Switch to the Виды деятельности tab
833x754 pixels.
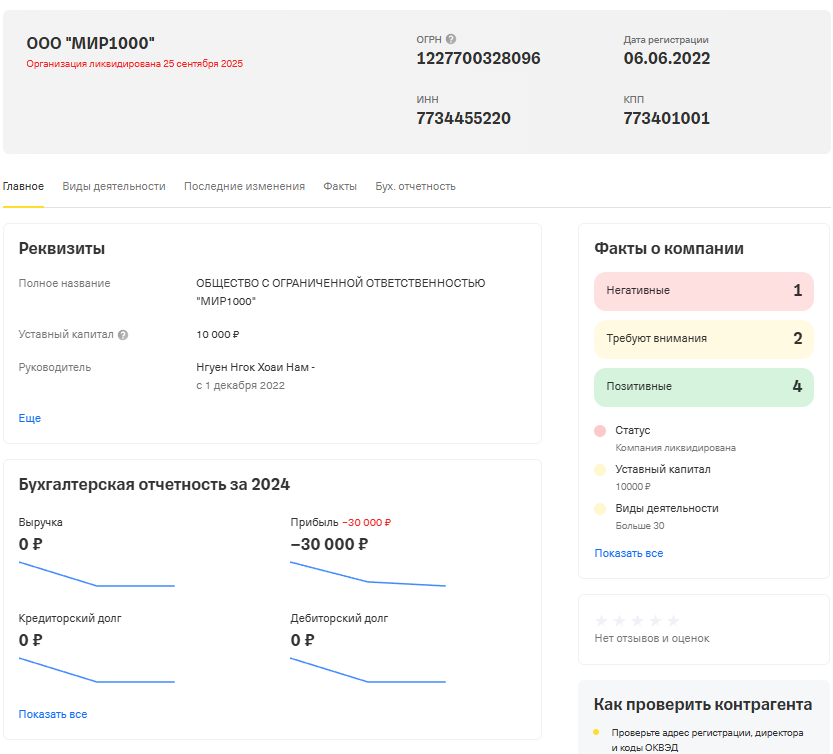point(114,186)
